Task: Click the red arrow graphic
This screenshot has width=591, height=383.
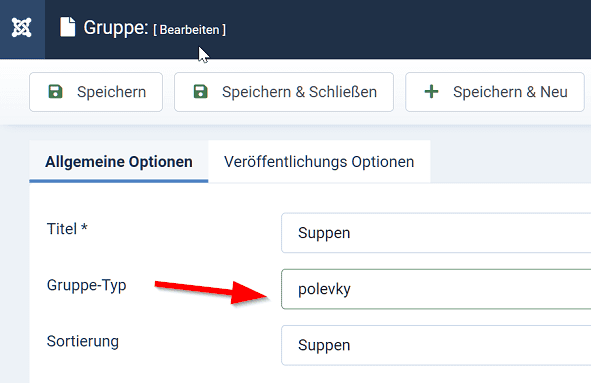Action: click(211, 291)
